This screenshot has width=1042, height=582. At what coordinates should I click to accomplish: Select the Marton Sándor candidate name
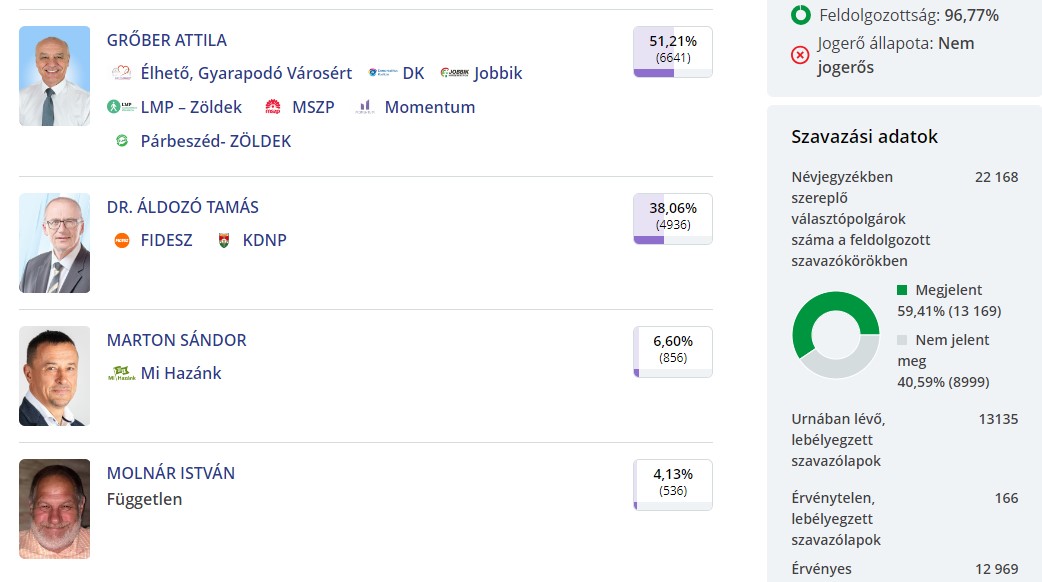[x=176, y=340]
